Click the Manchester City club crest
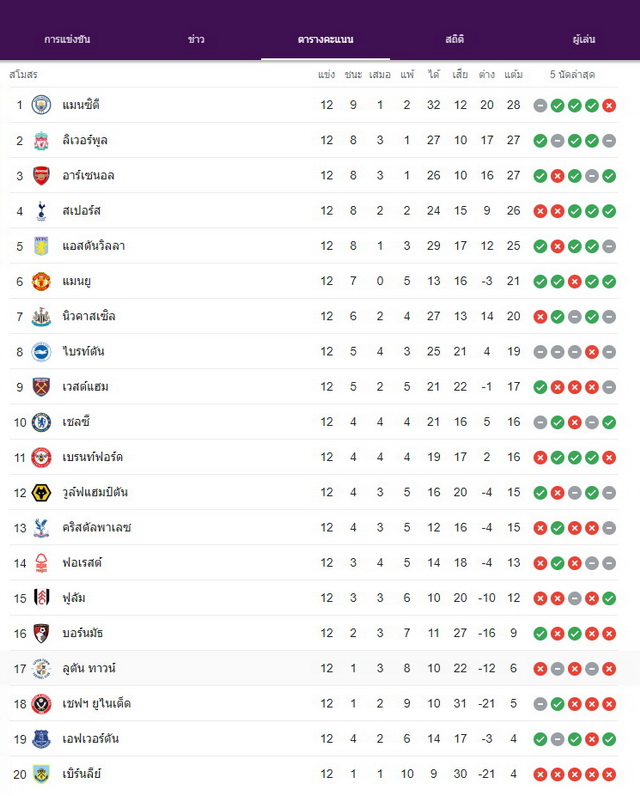Image resolution: width=640 pixels, height=796 pixels. click(x=41, y=105)
